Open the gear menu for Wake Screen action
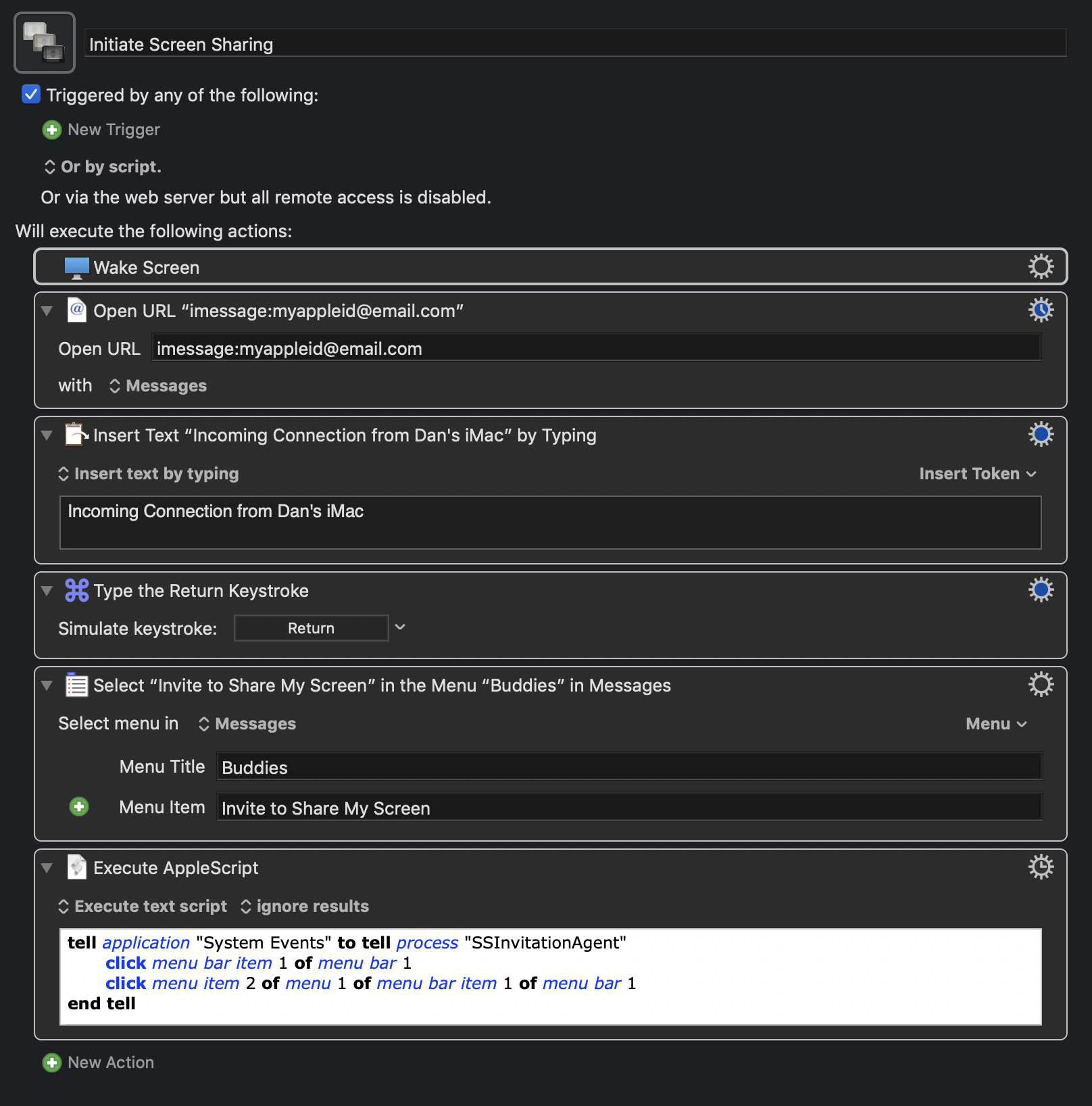 point(1041,266)
